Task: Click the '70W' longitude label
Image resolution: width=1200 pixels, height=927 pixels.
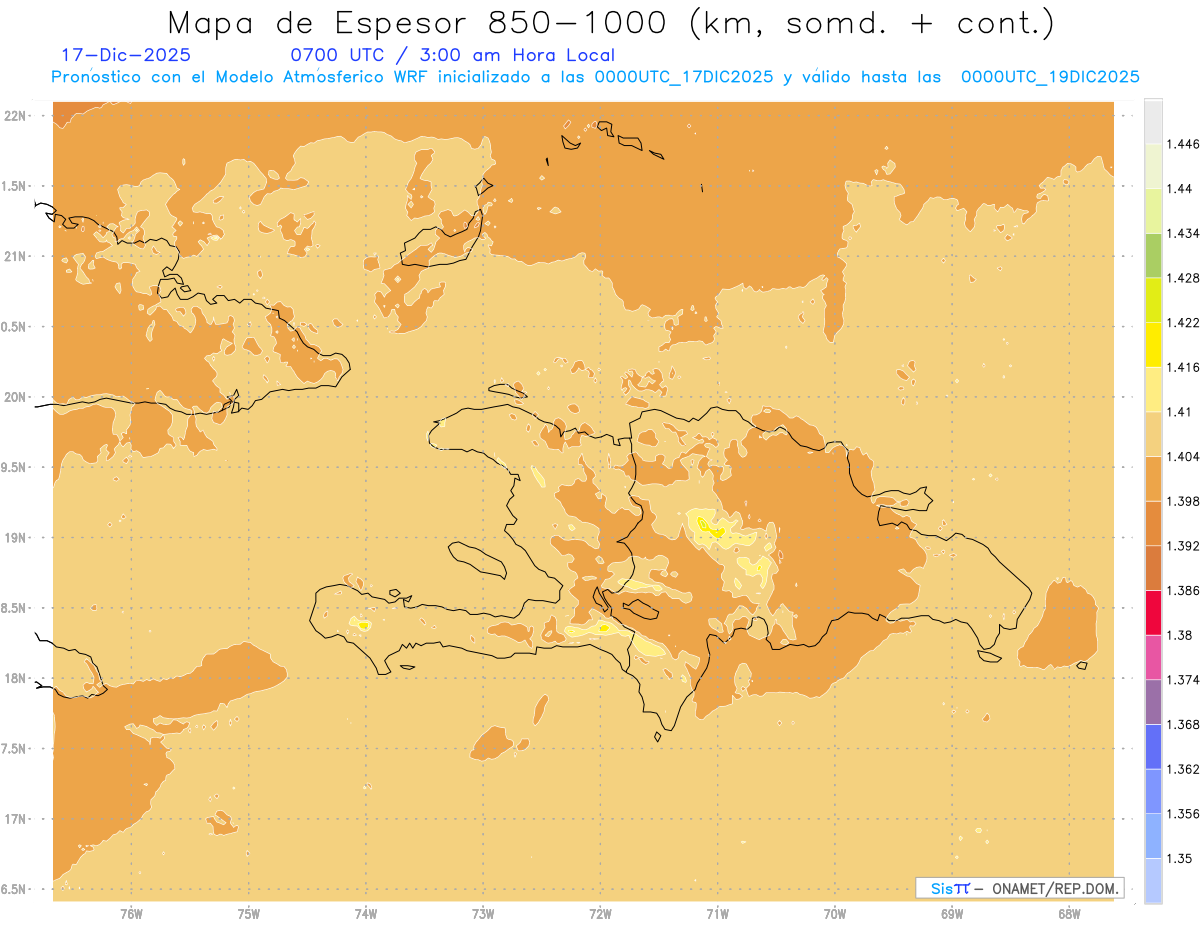Action: 835,914
